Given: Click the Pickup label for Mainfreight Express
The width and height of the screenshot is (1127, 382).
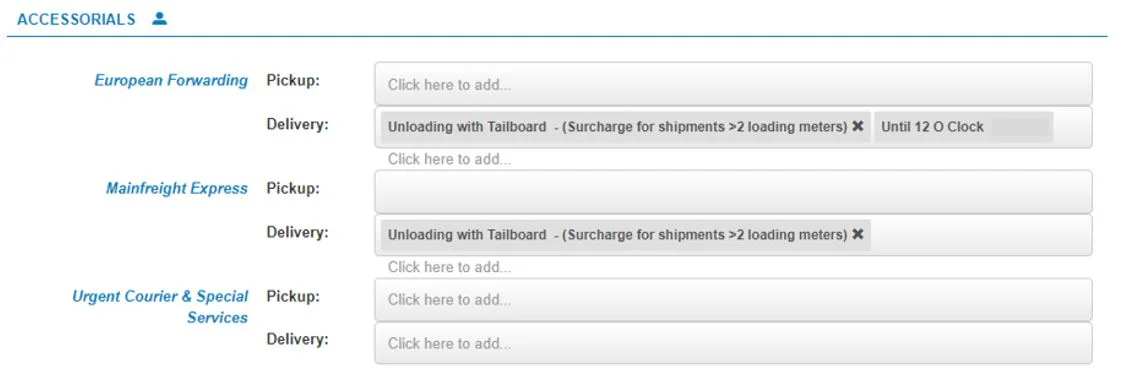Looking at the screenshot, I should [x=293, y=188].
